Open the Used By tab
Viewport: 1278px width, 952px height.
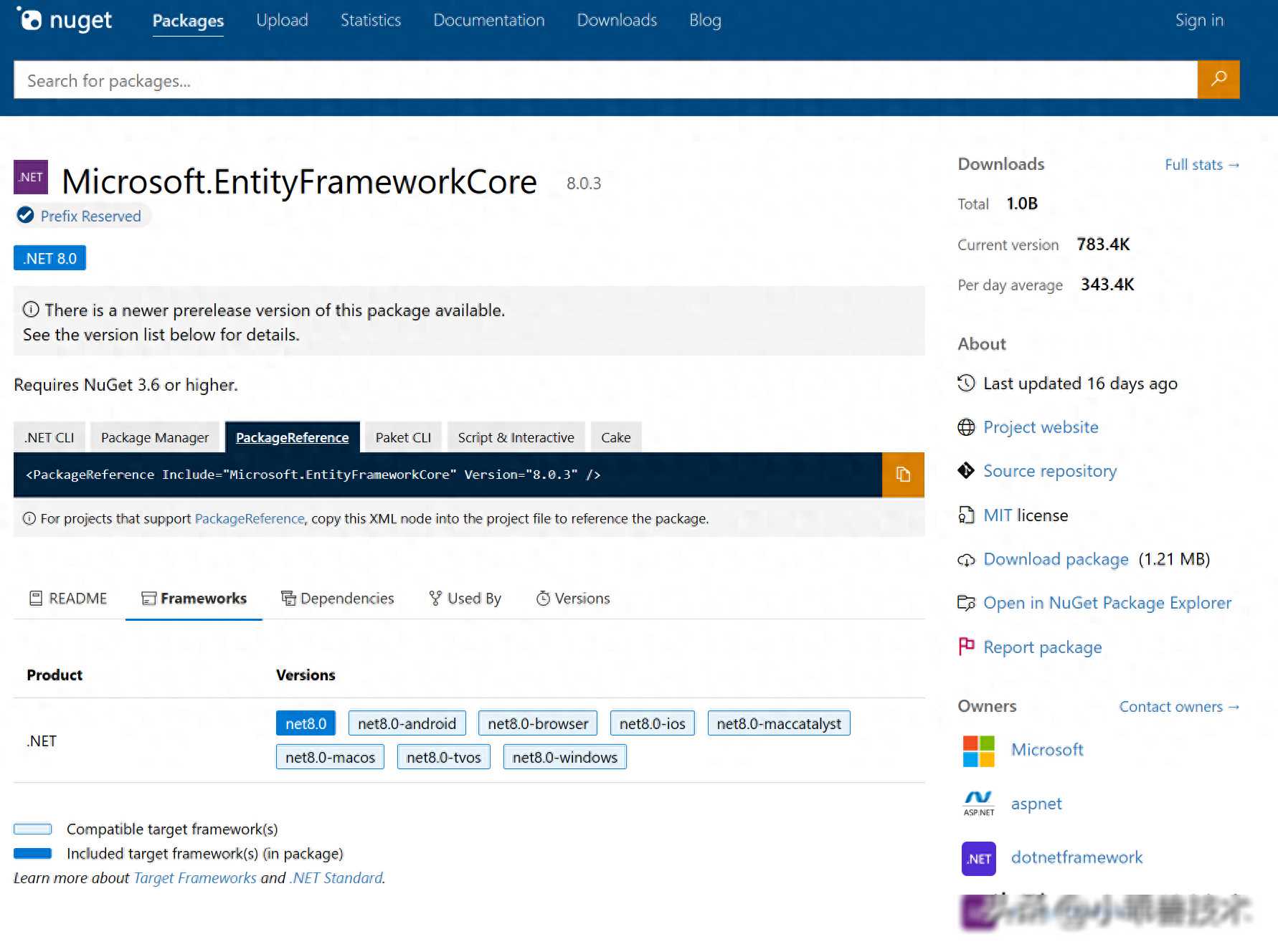pyautogui.click(x=465, y=598)
